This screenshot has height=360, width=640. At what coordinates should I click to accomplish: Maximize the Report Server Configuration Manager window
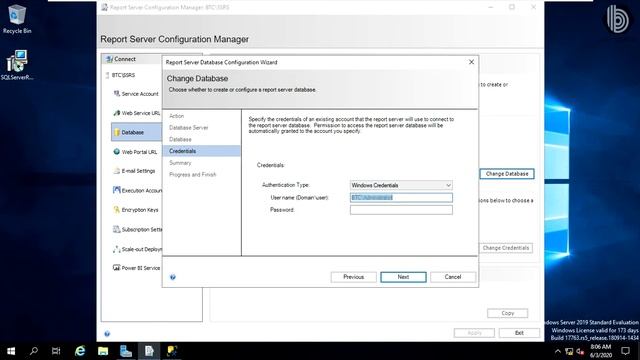click(x=512, y=7)
